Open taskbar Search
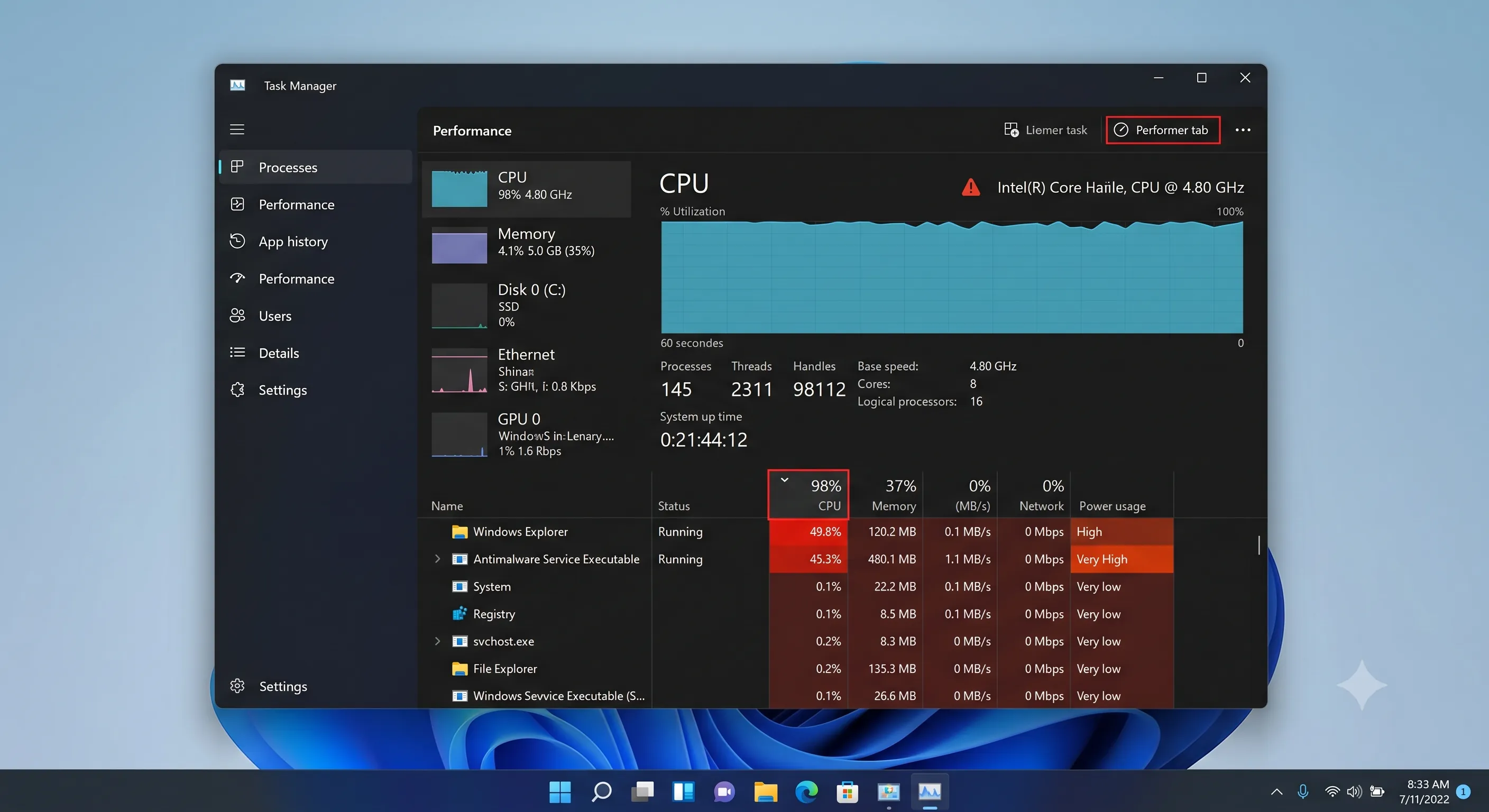Viewport: 1489px width, 812px height. (x=601, y=791)
